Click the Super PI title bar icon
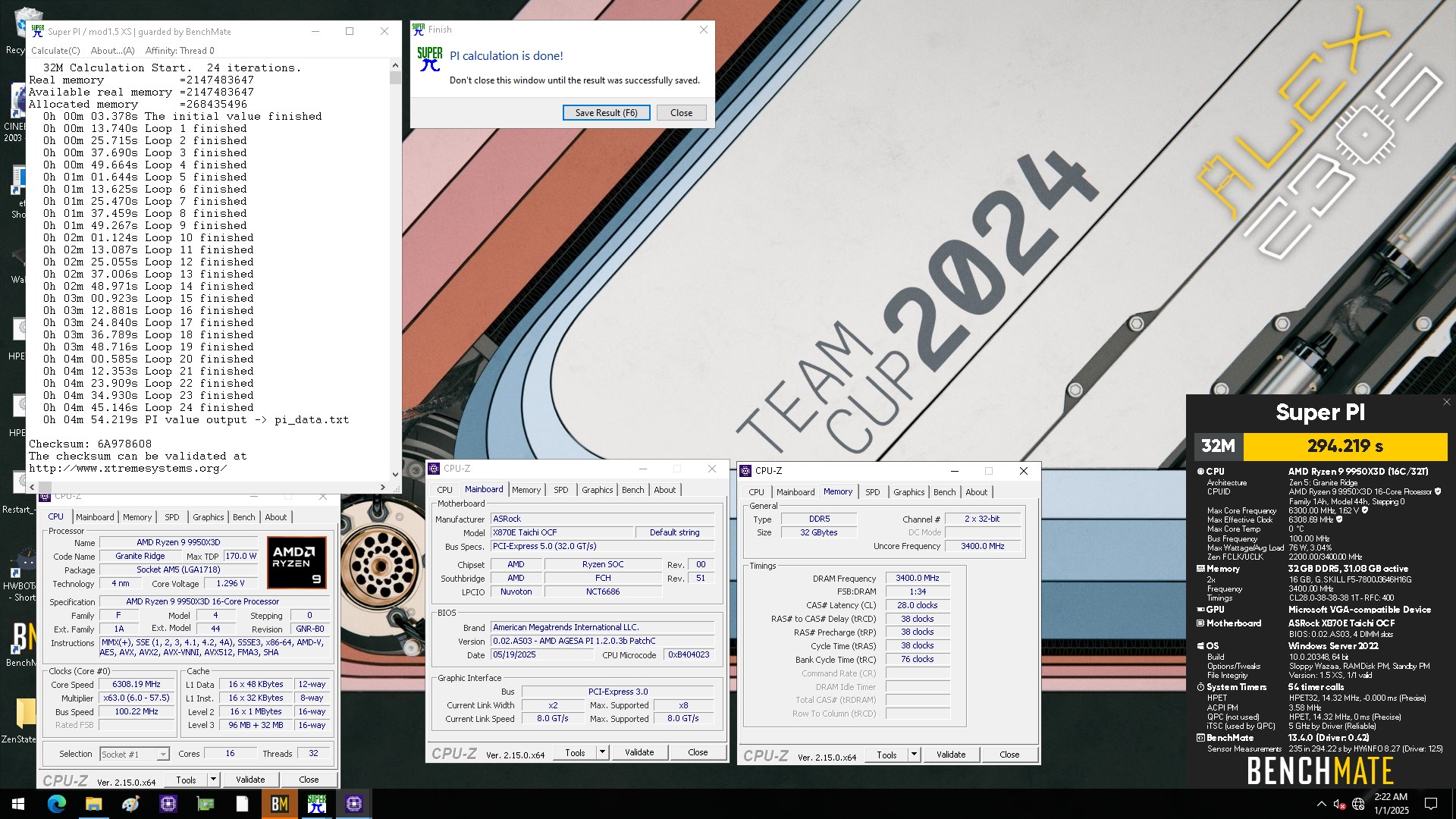Viewport: 1456px width, 819px height. [38, 31]
